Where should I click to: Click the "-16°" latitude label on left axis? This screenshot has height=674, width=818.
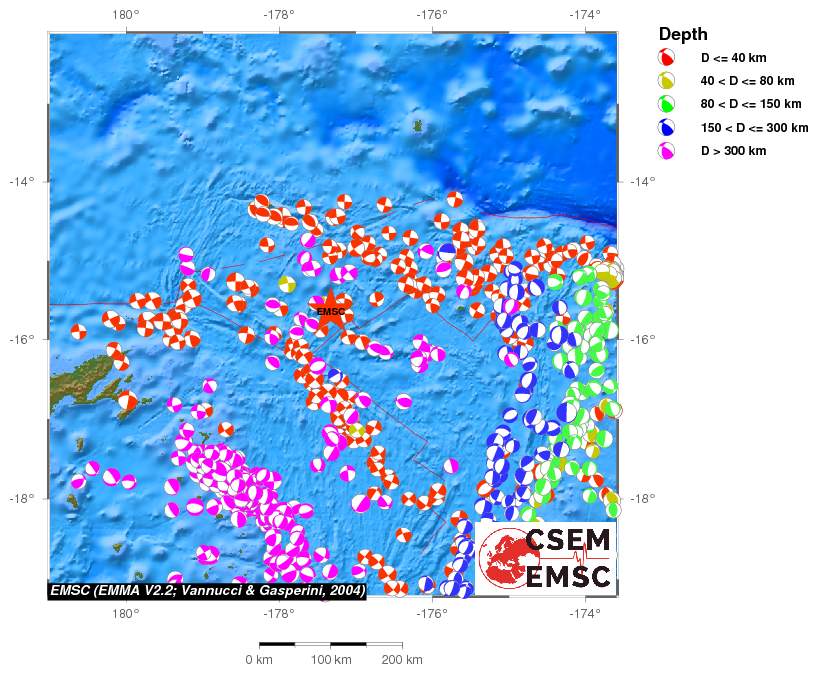(22, 340)
